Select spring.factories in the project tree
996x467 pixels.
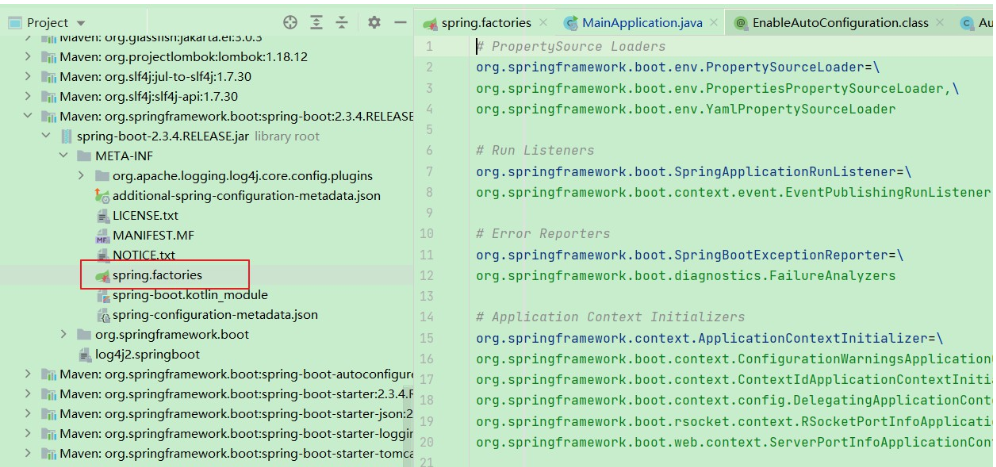[x=157, y=275]
